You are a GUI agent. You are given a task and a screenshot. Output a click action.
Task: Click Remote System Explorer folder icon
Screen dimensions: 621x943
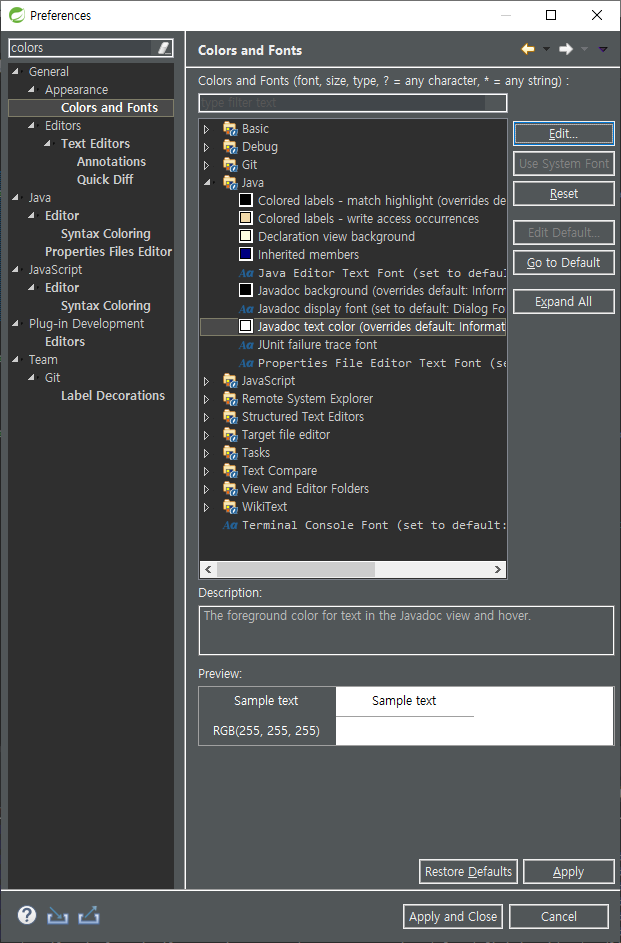(x=230, y=399)
